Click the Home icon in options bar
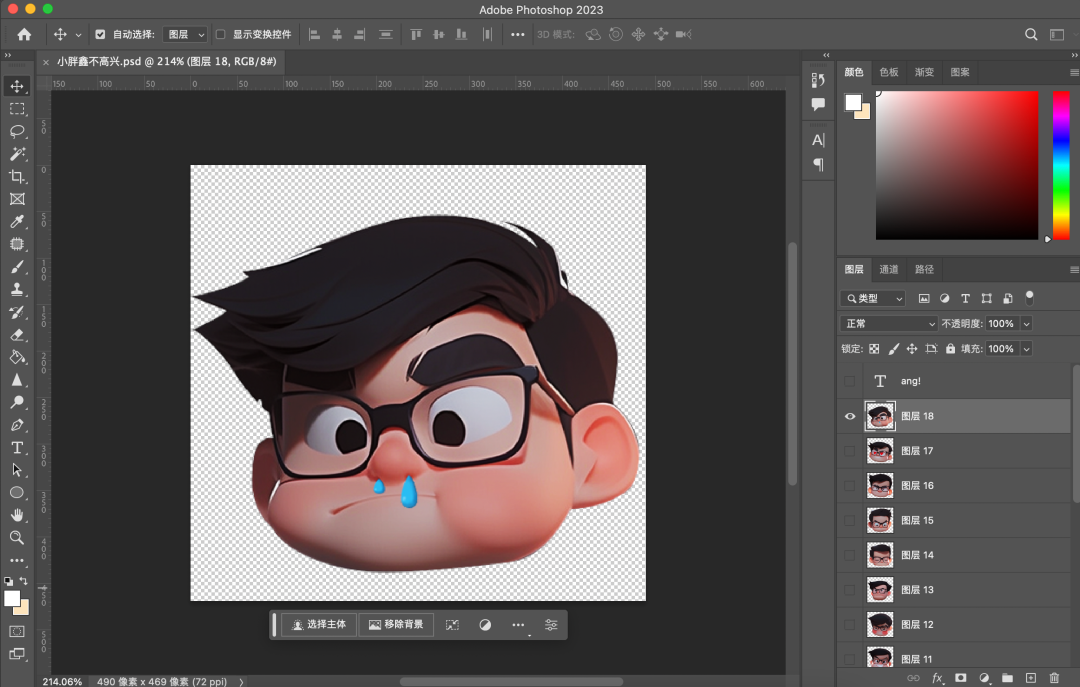The height and width of the screenshot is (687, 1080). 24,34
